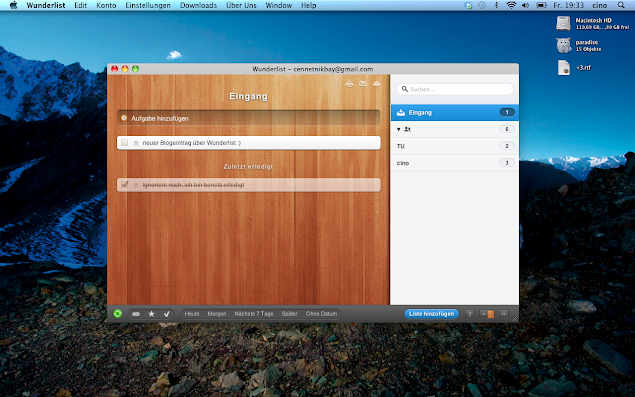Image resolution: width=635 pixels, height=397 pixels.
Task: Share list with cloud icon
Action: (x=377, y=83)
